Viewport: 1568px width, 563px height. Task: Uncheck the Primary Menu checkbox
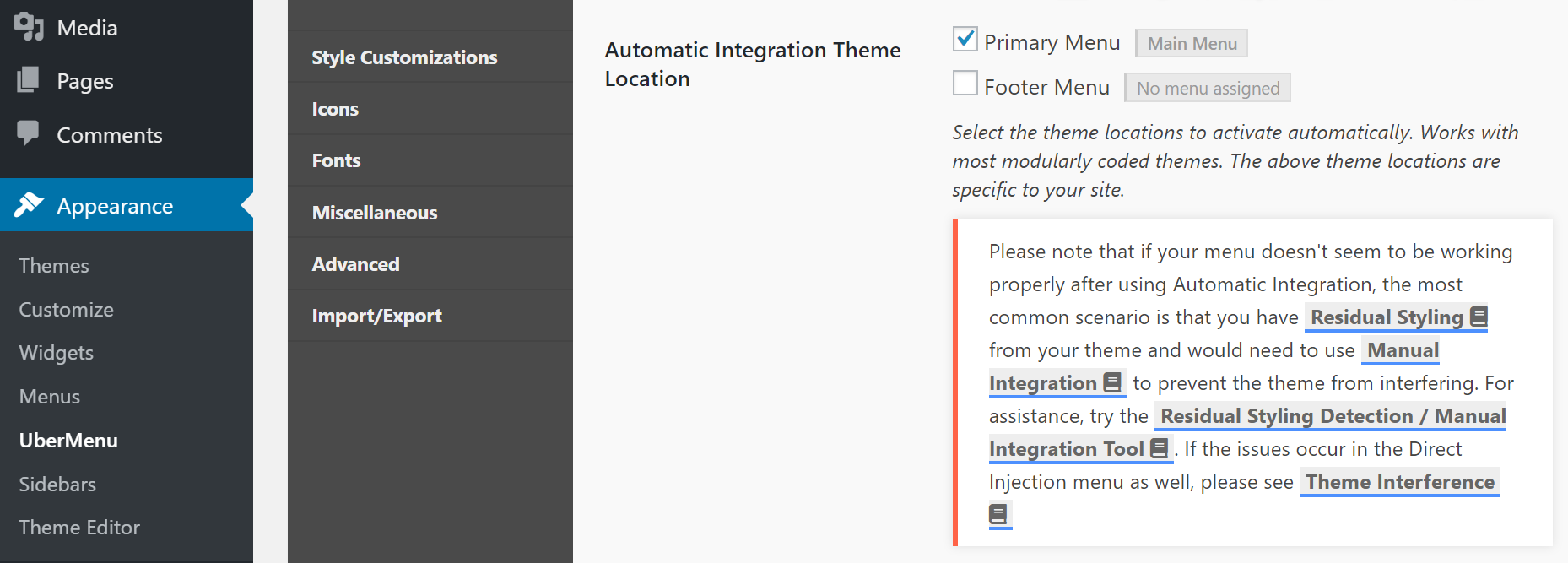tap(964, 38)
